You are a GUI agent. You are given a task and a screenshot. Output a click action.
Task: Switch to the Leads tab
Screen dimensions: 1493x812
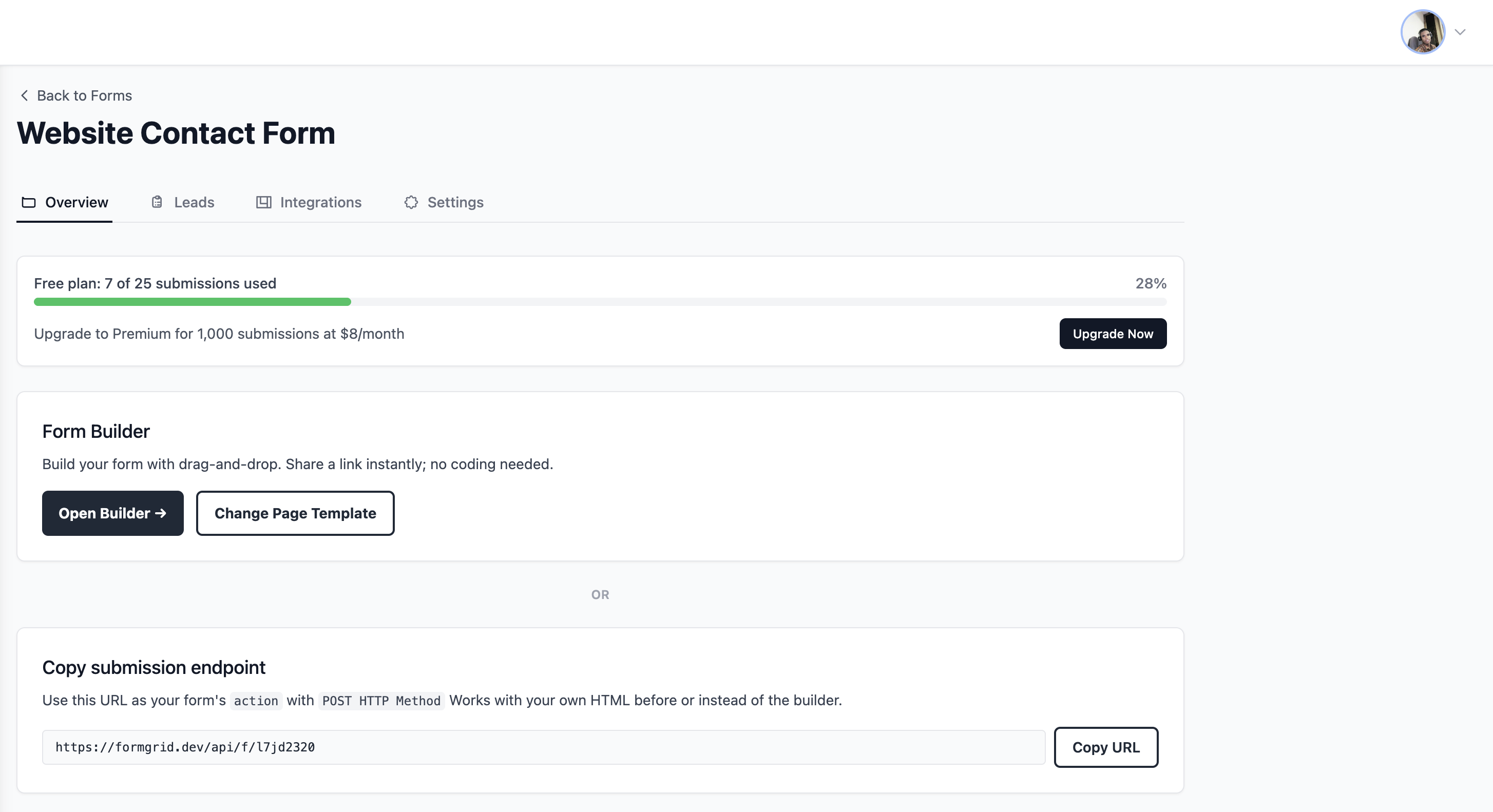click(x=194, y=202)
